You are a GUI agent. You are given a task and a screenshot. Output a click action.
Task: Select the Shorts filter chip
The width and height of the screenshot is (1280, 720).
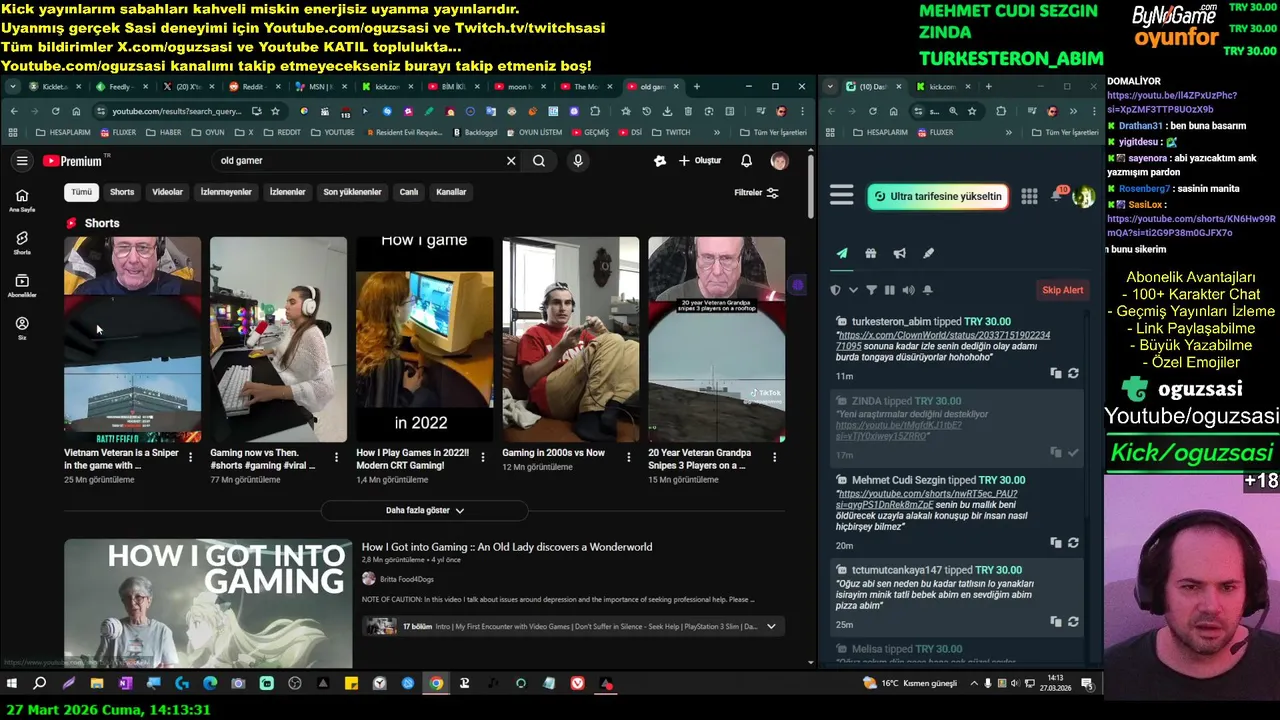122,192
